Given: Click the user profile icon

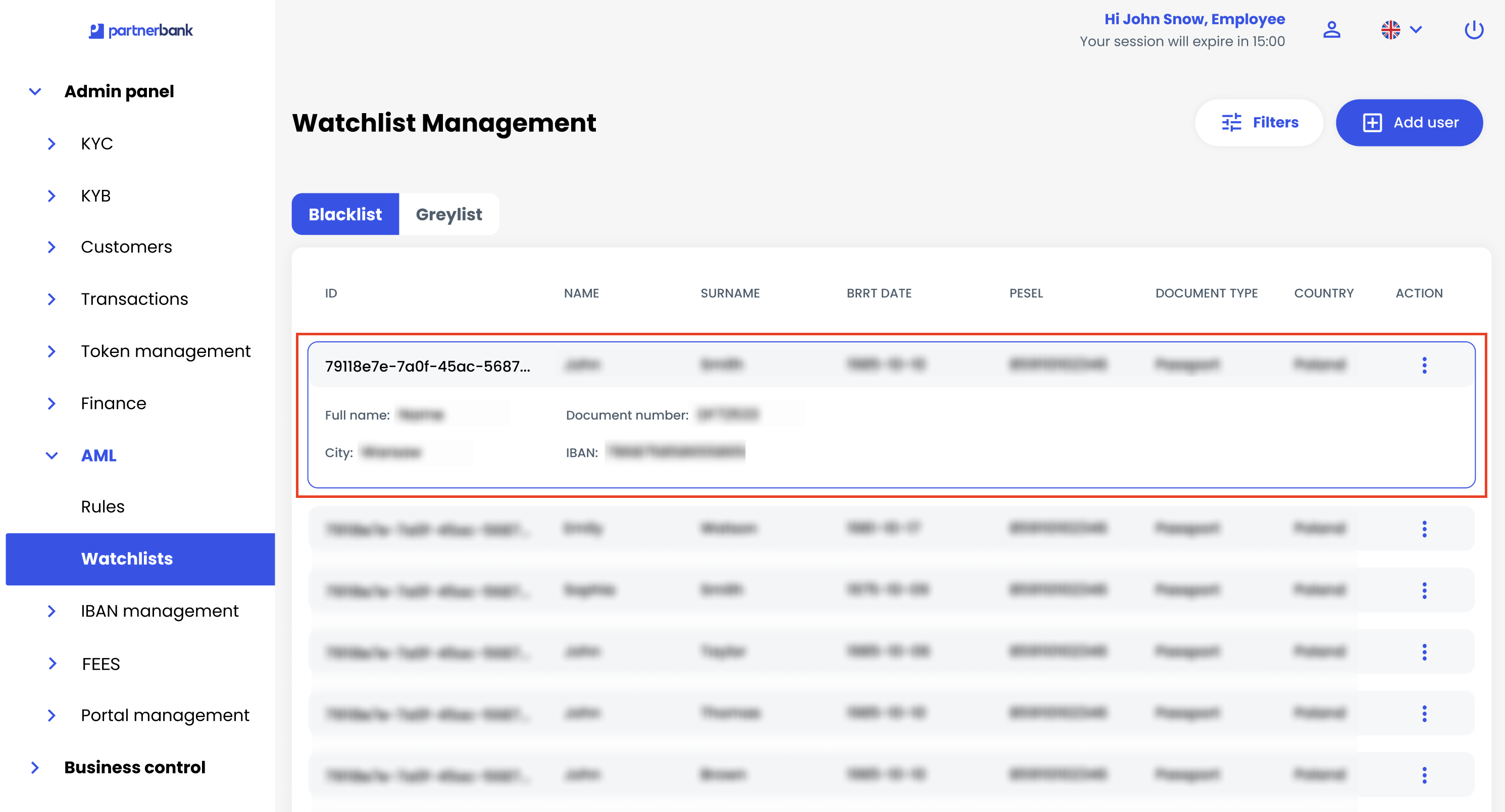Looking at the screenshot, I should pyautogui.click(x=1331, y=30).
